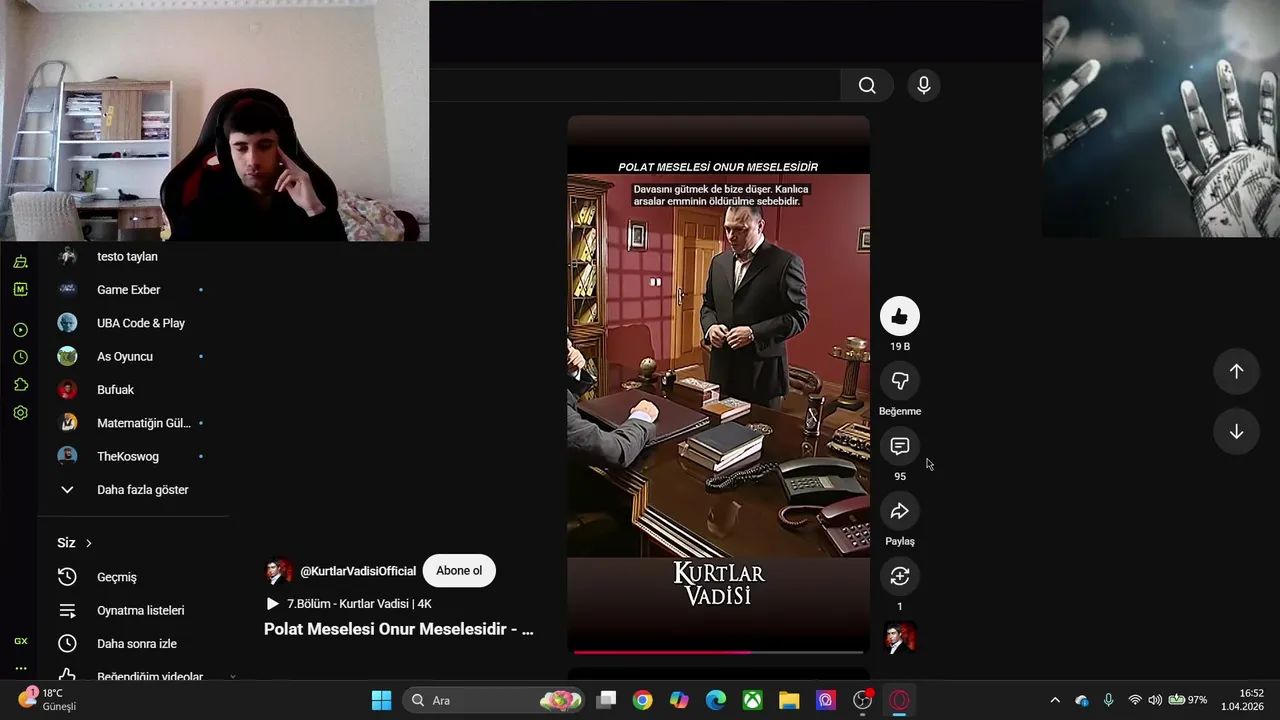Open comments on the Short
The image size is (1280, 720).
pyautogui.click(x=899, y=446)
